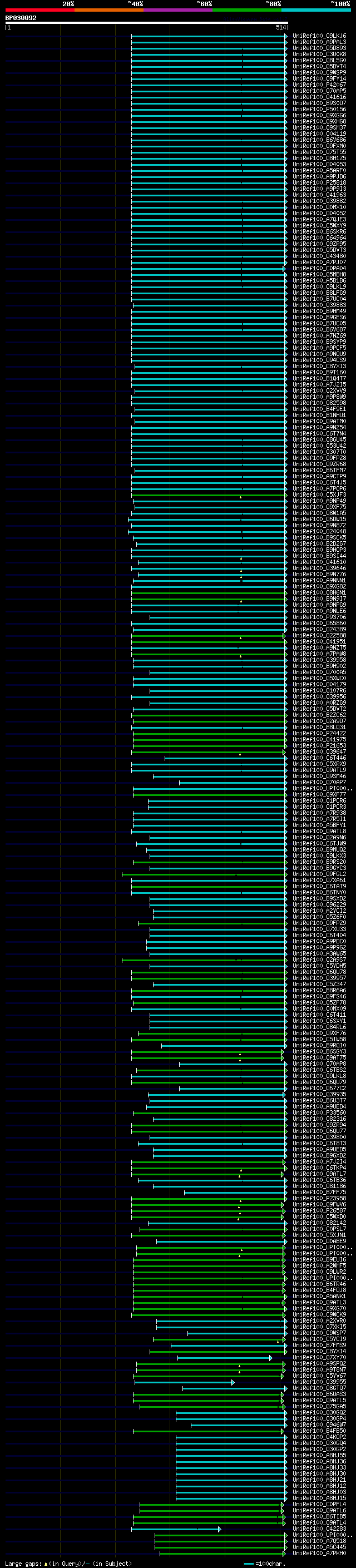Select hit label UniRef100_B6V686
The width and height of the screenshot is (356, 1568).
pos(319,140)
